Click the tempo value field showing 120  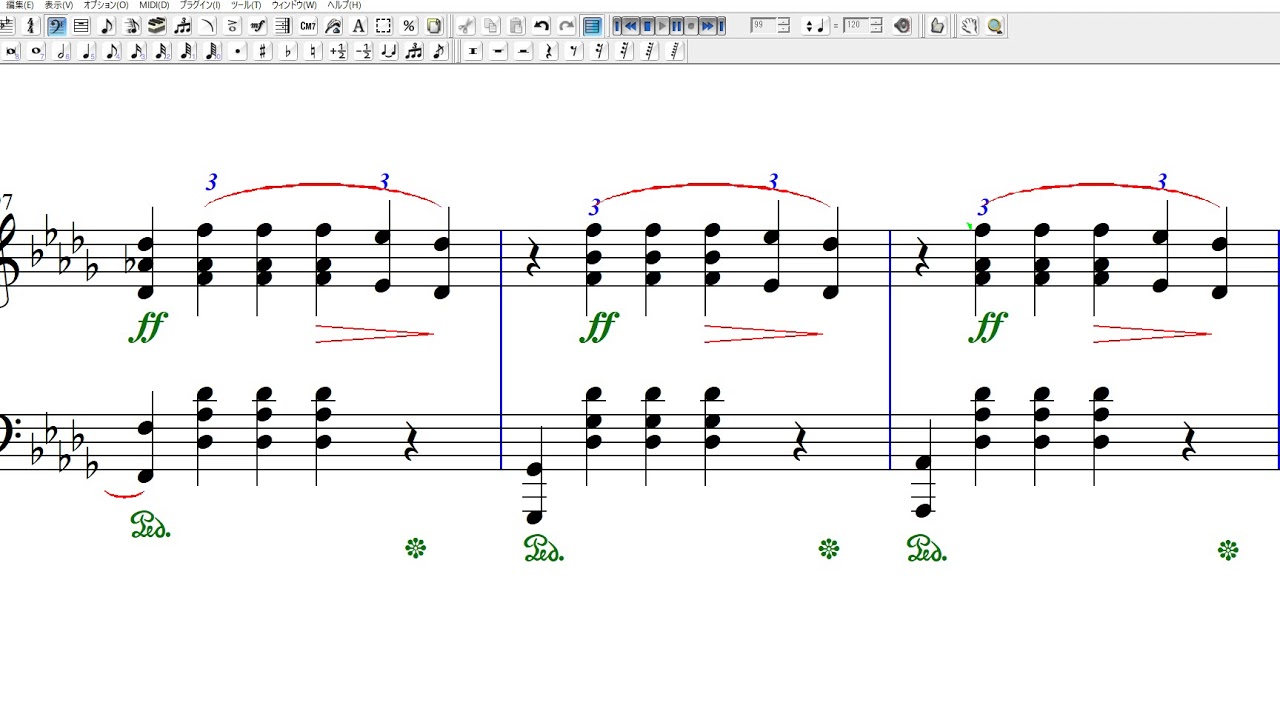click(854, 26)
